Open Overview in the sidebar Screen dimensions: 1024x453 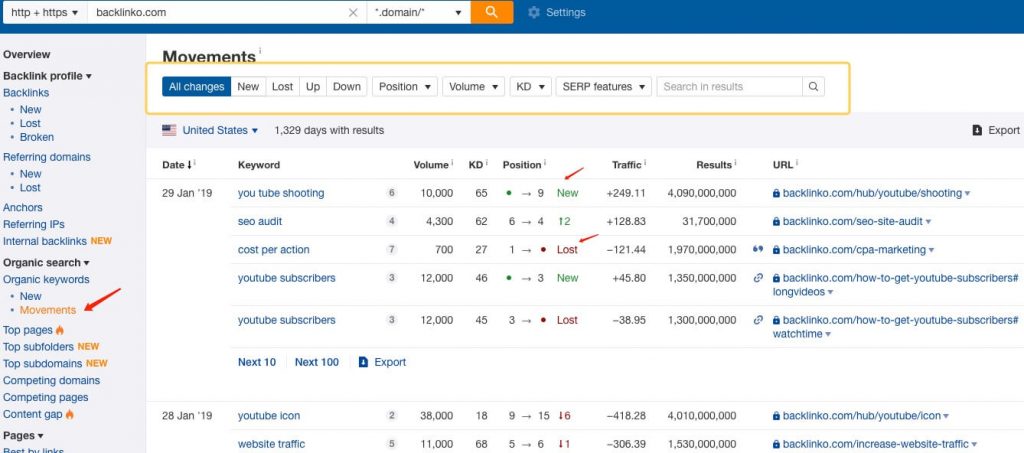coord(27,55)
